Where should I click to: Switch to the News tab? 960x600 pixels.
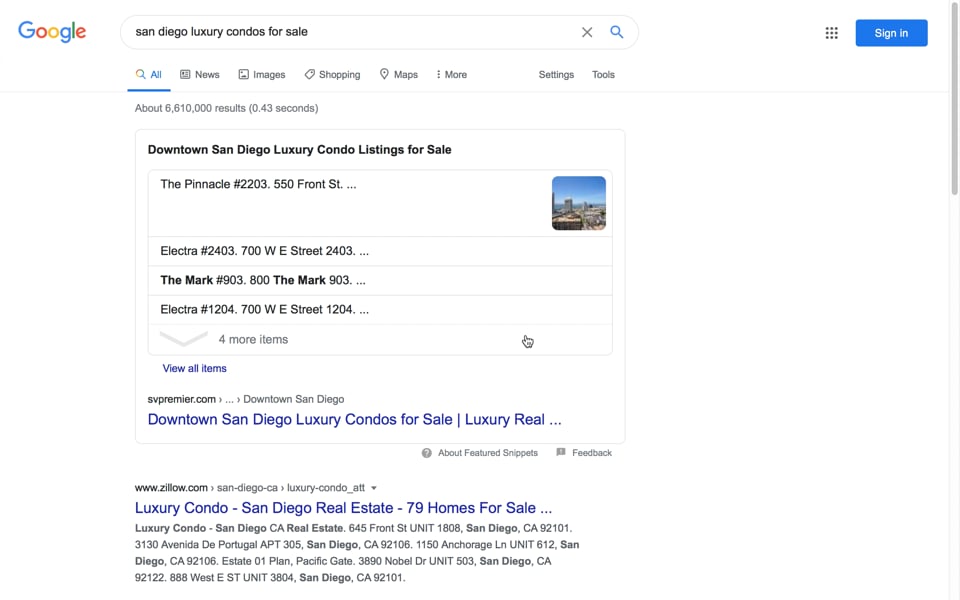[200, 75]
